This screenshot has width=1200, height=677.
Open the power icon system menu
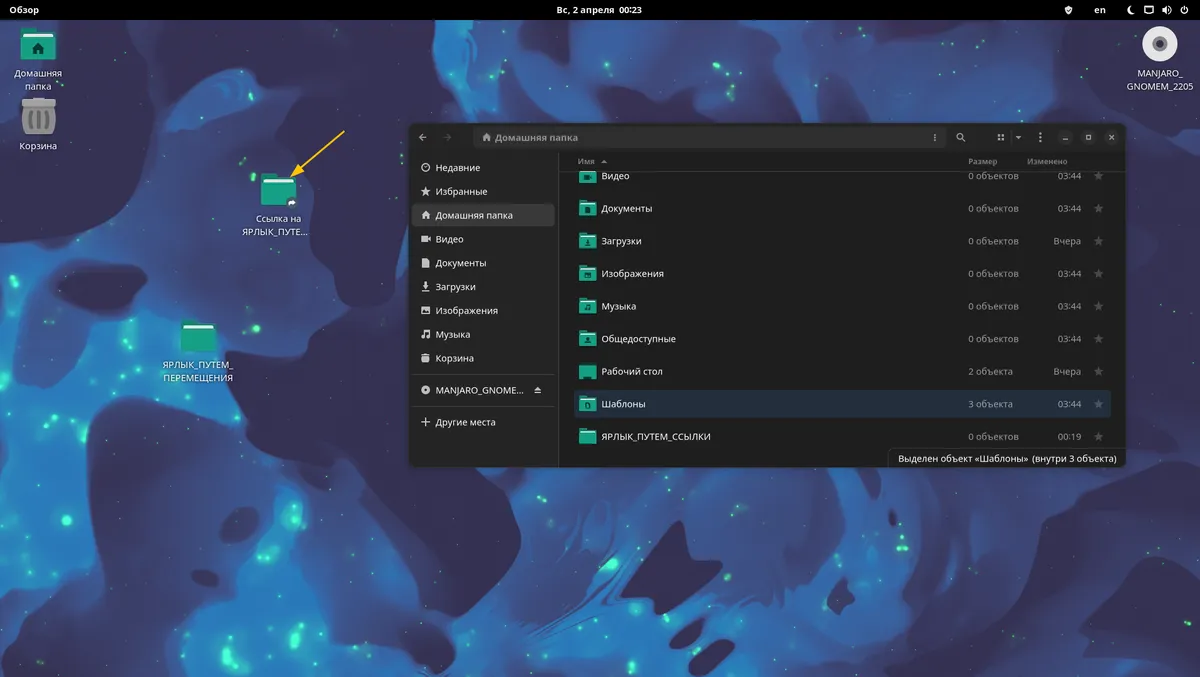click(1183, 10)
